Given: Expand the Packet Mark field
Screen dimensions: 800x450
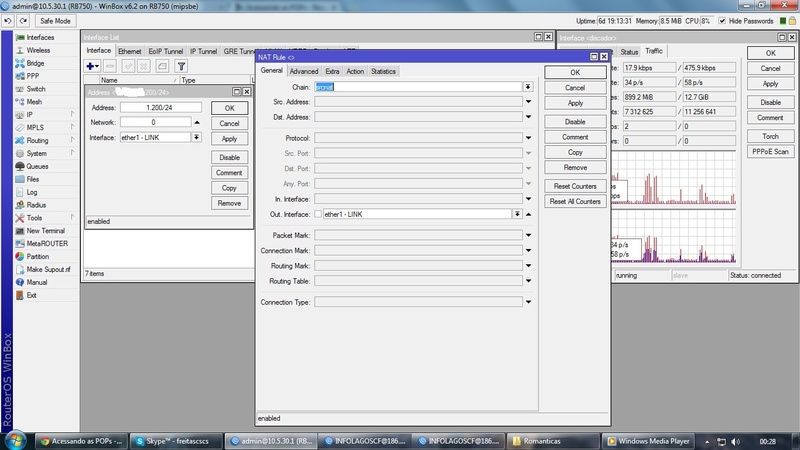Looking at the screenshot, I should (x=529, y=235).
